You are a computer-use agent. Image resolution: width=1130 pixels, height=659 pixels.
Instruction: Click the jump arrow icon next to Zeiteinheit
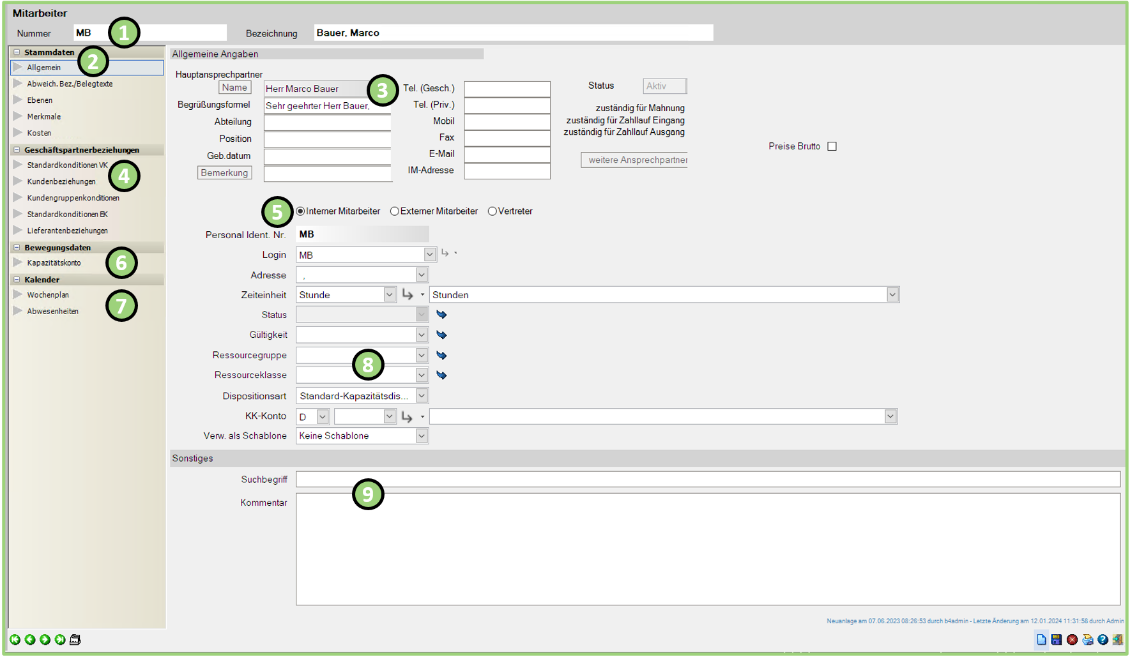408,295
